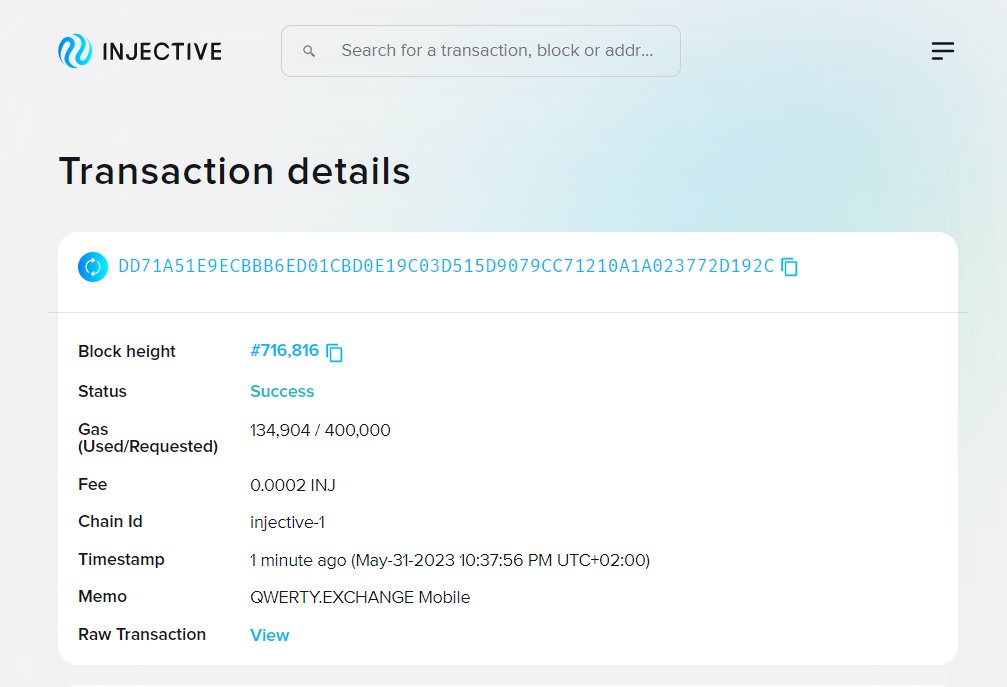Click the Block height label

pyautogui.click(x=127, y=351)
